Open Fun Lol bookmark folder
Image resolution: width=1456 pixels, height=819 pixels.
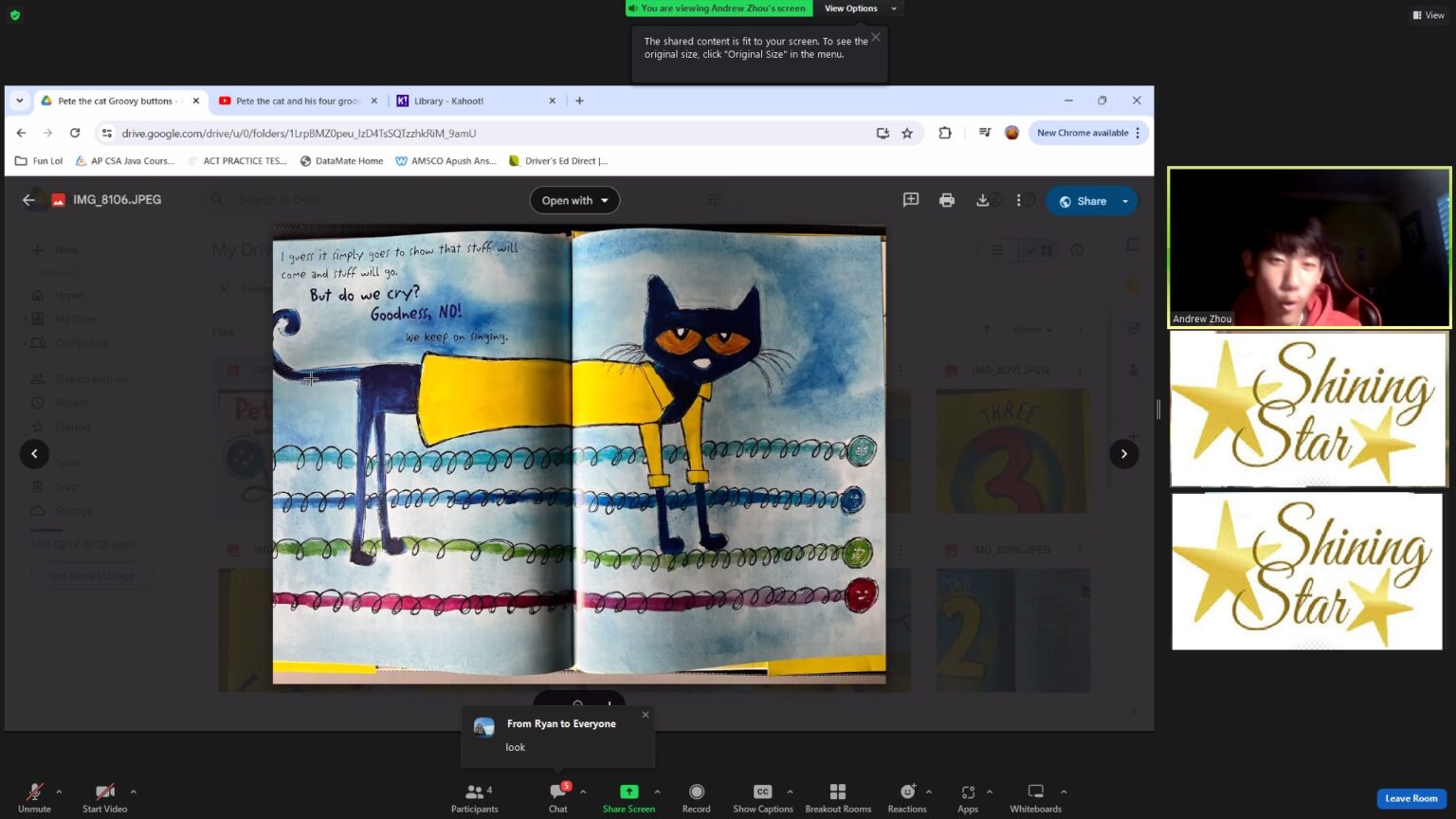click(x=39, y=161)
